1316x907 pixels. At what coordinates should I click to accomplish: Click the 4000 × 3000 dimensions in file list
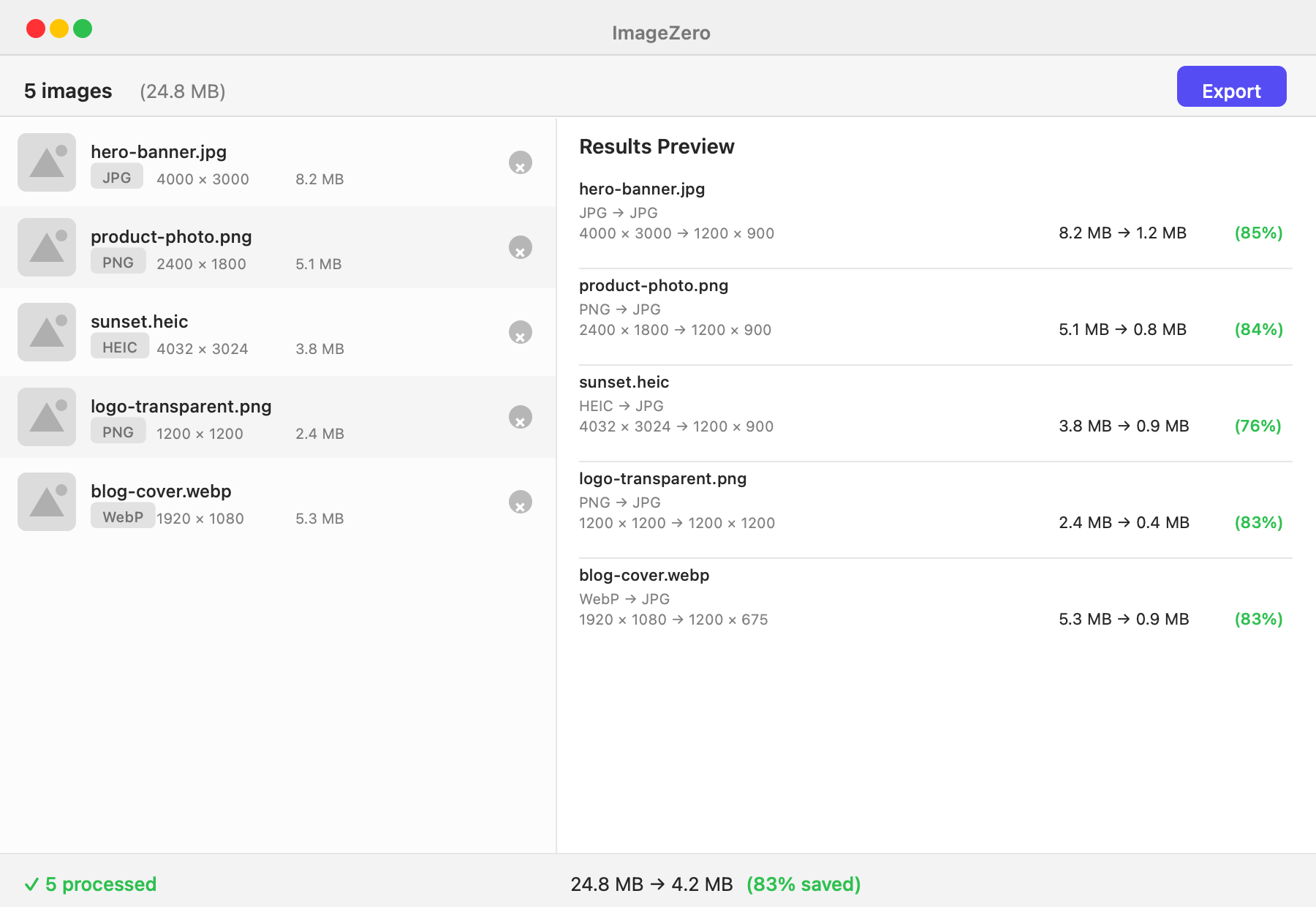[x=203, y=179]
